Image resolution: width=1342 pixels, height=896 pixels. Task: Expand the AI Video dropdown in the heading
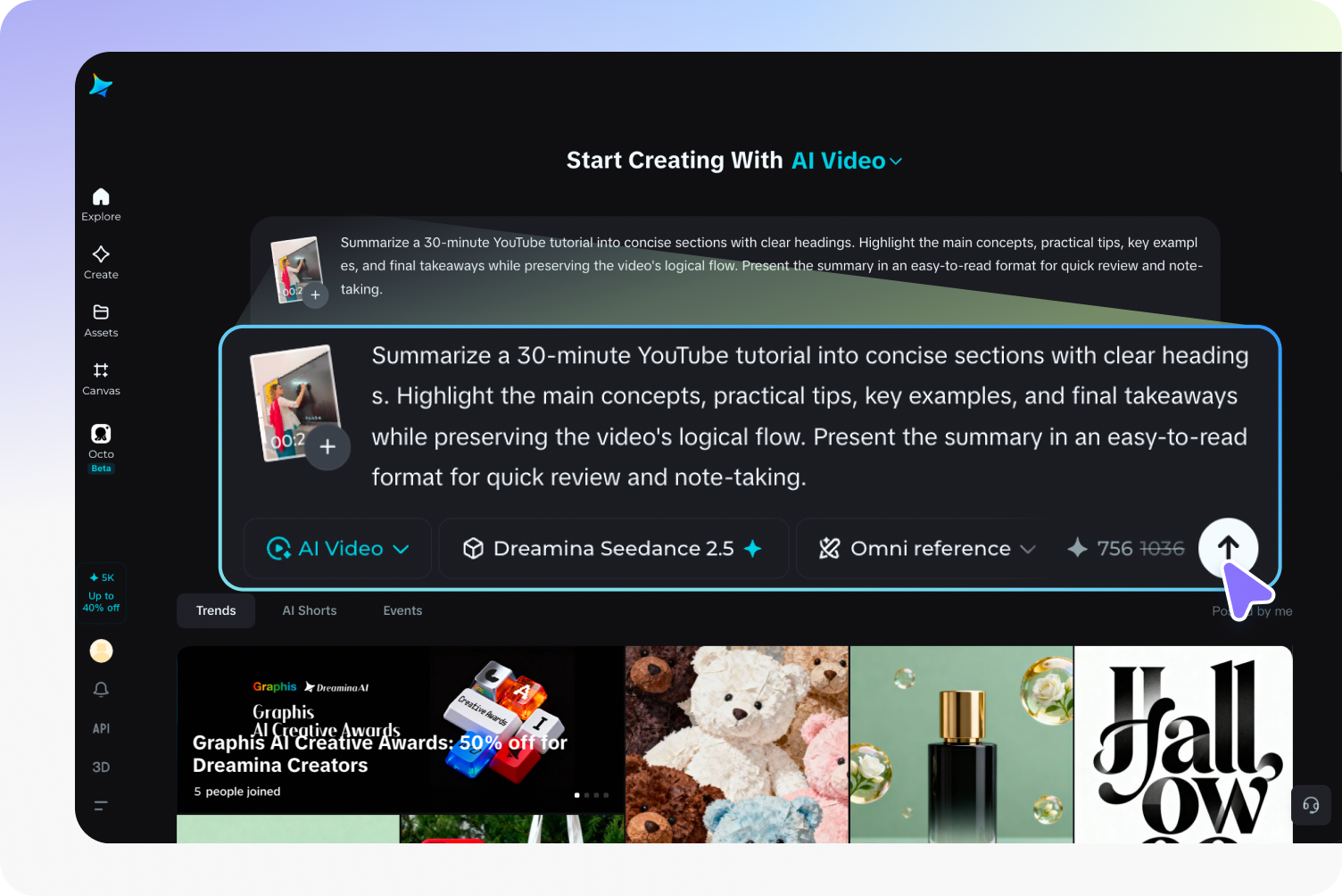(x=847, y=161)
